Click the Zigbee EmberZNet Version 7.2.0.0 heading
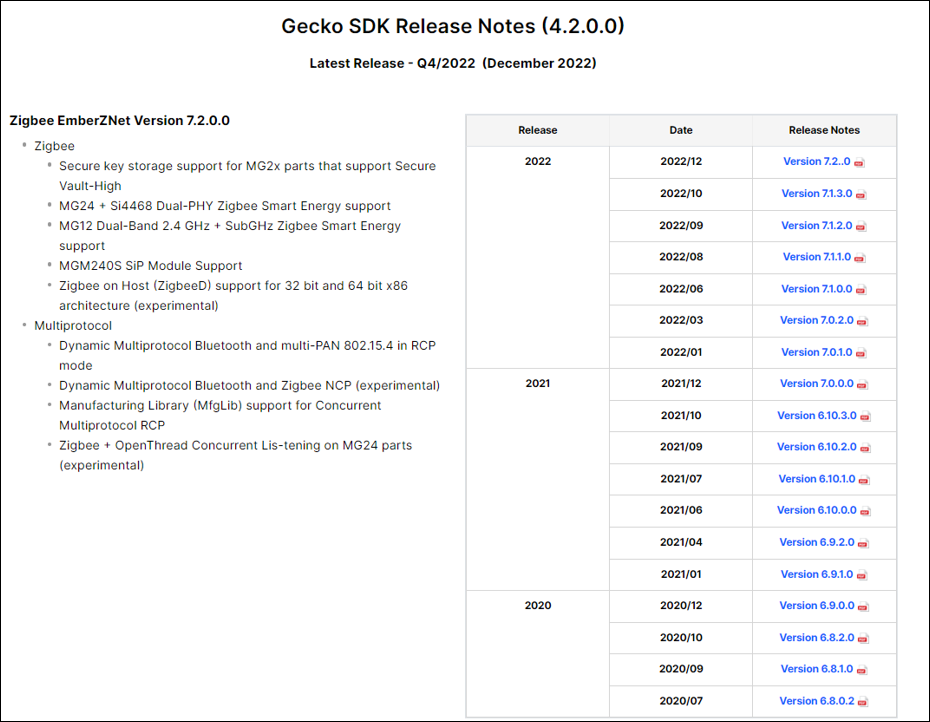The image size is (930, 722). pyautogui.click(x=120, y=120)
